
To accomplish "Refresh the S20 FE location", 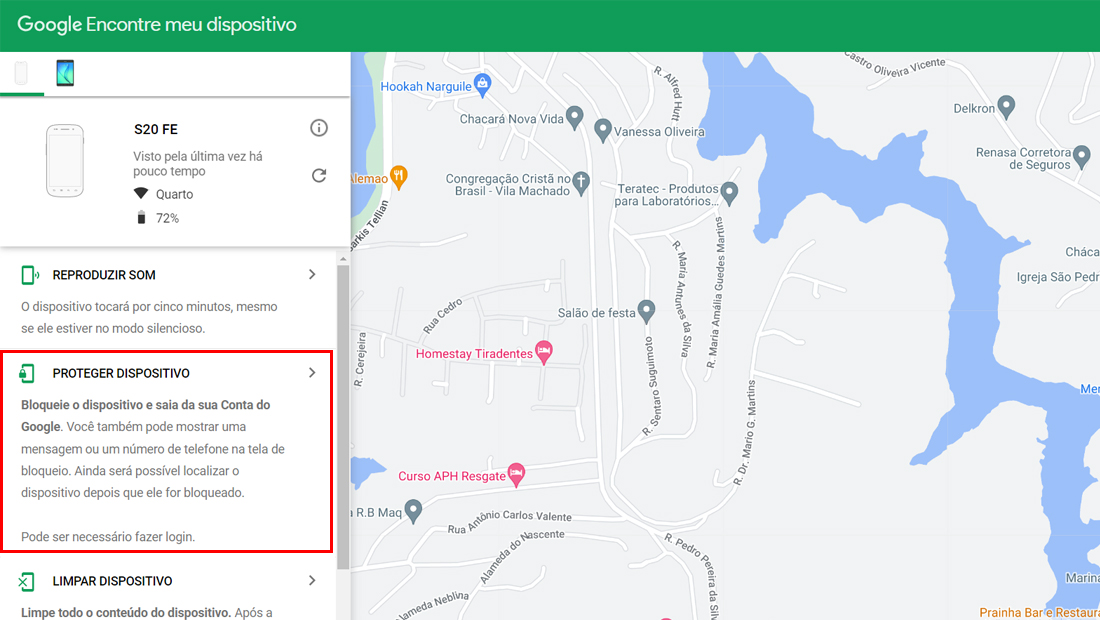I will (x=318, y=175).
